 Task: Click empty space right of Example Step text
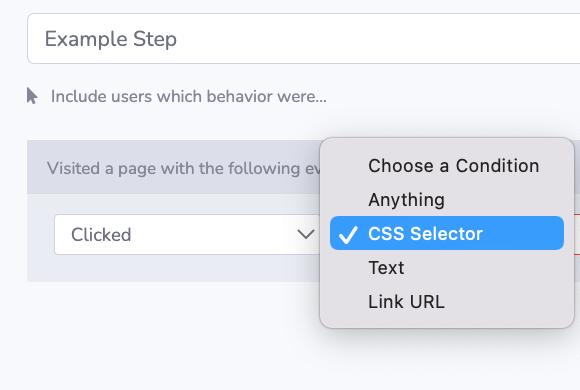point(370,38)
